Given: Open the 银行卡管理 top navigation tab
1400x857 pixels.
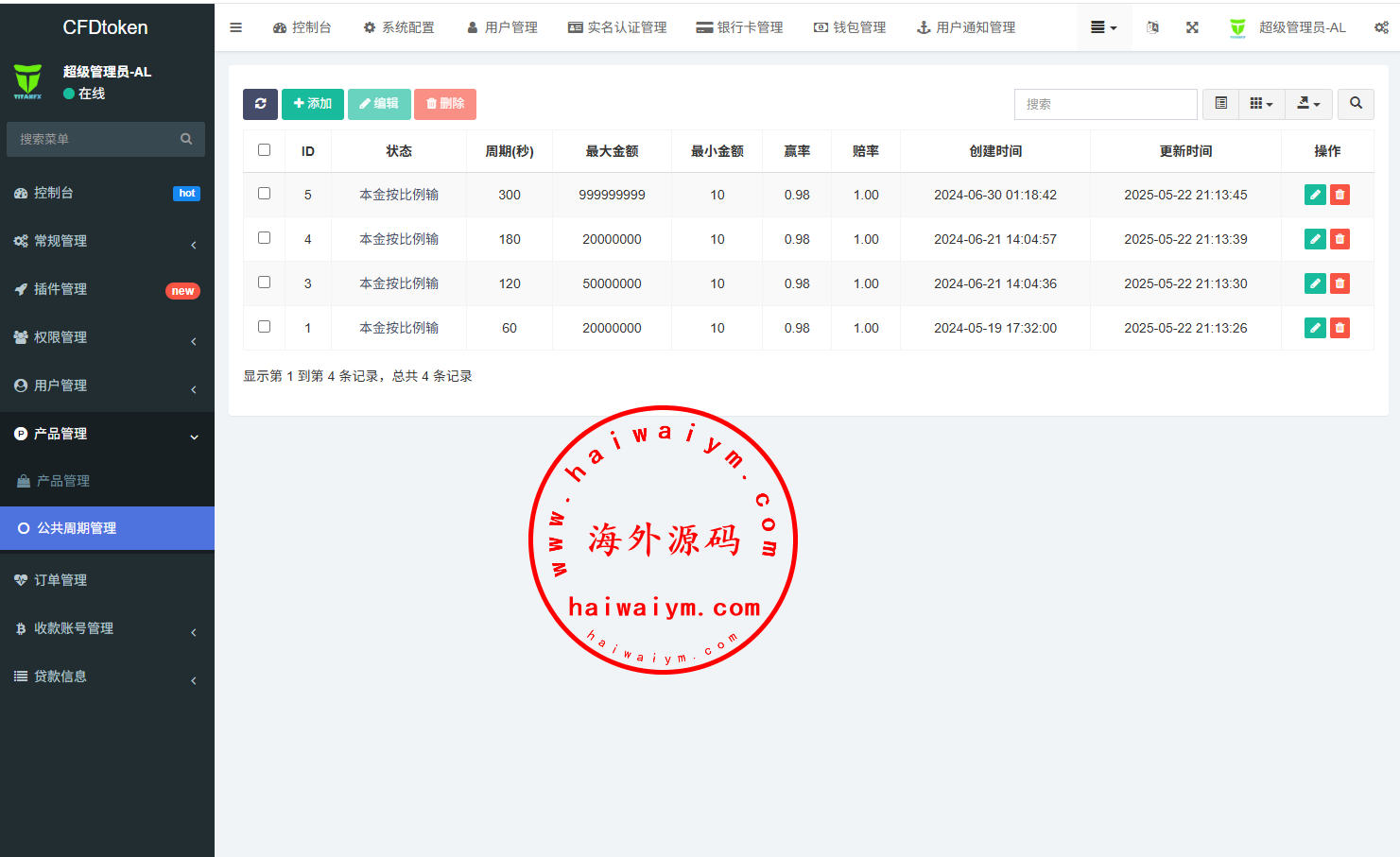Looking at the screenshot, I should click(739, 27).
